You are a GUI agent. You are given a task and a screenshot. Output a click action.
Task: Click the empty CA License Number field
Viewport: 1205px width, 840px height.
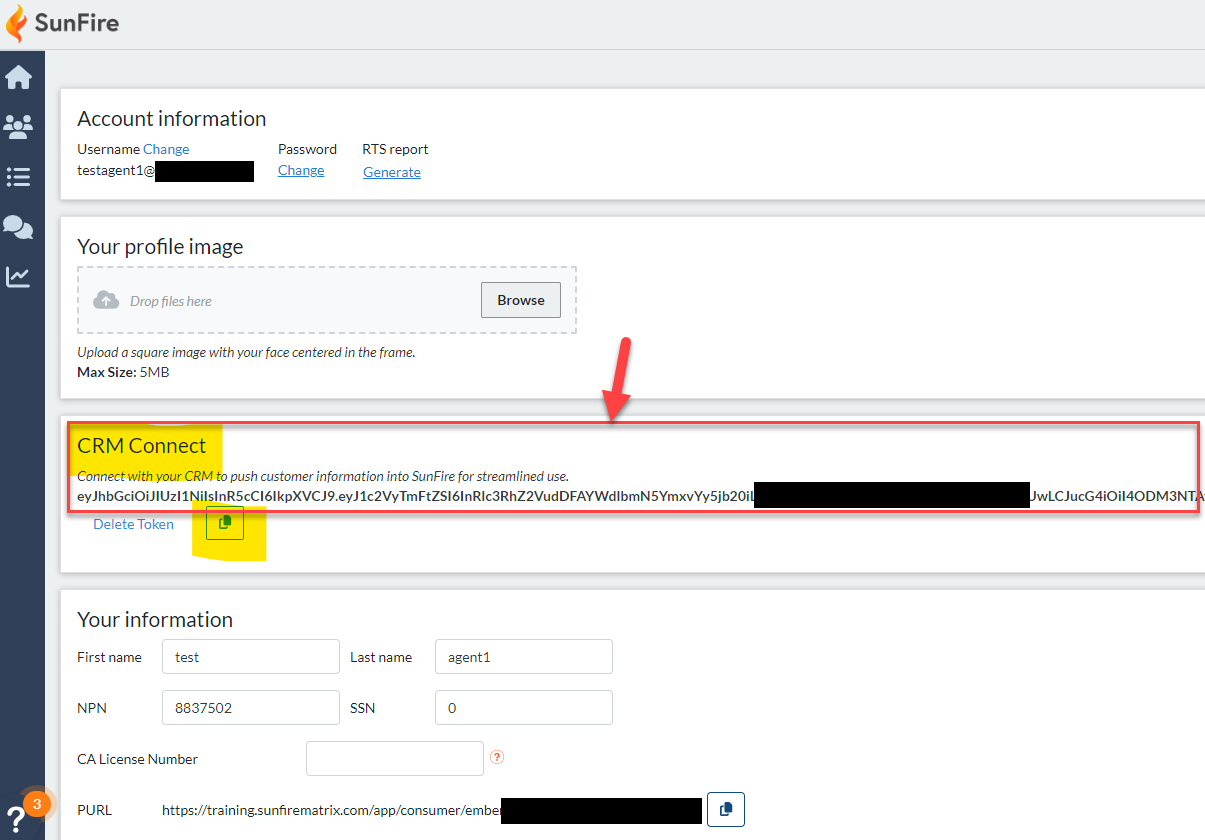394,758
